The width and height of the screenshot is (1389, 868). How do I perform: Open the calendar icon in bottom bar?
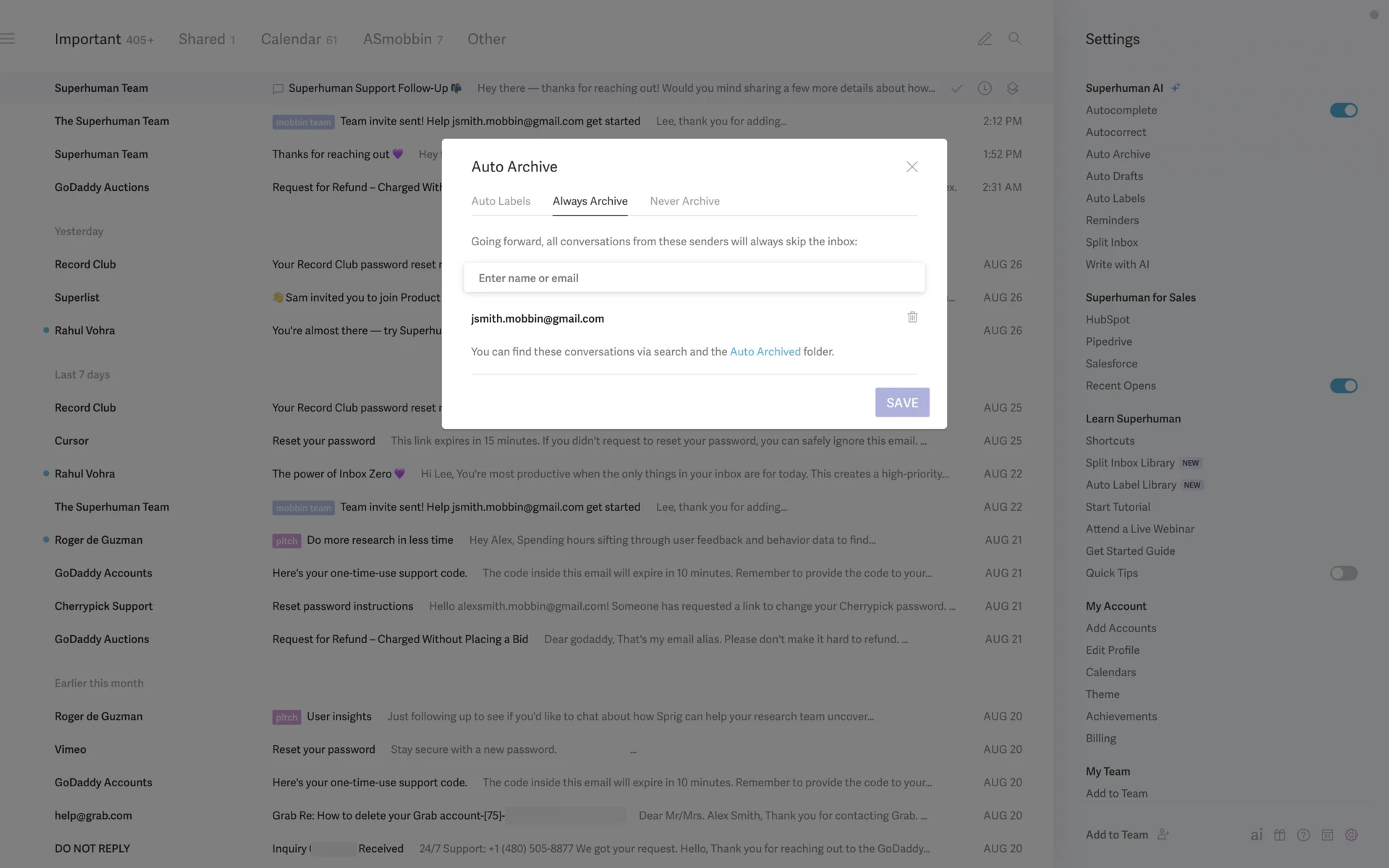tap(1328, 835)
